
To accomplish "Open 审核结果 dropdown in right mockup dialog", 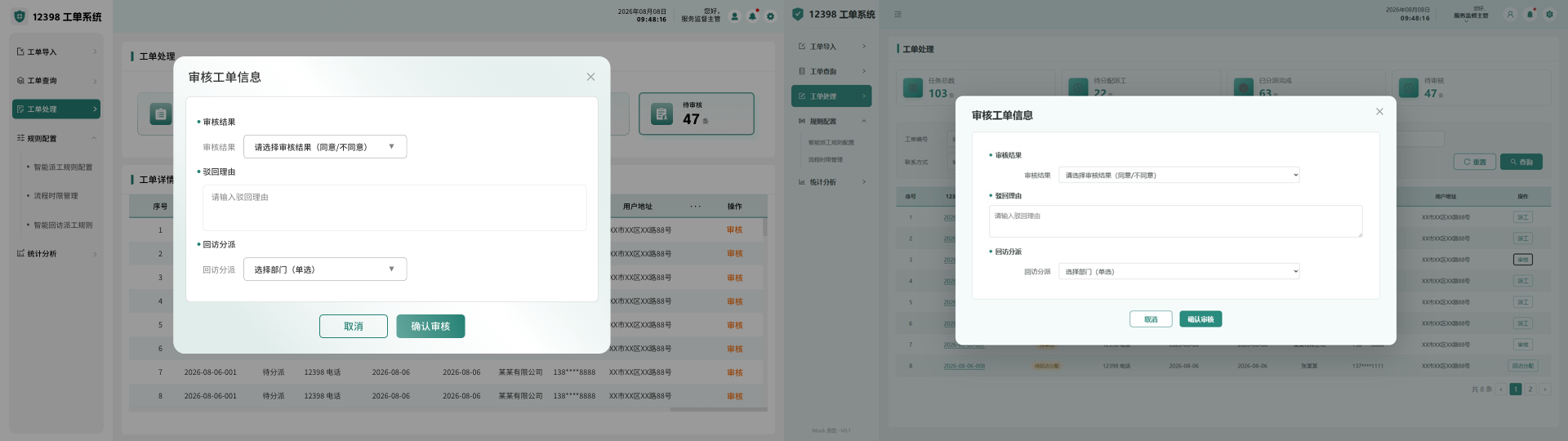I will (x=1178, y=175).
